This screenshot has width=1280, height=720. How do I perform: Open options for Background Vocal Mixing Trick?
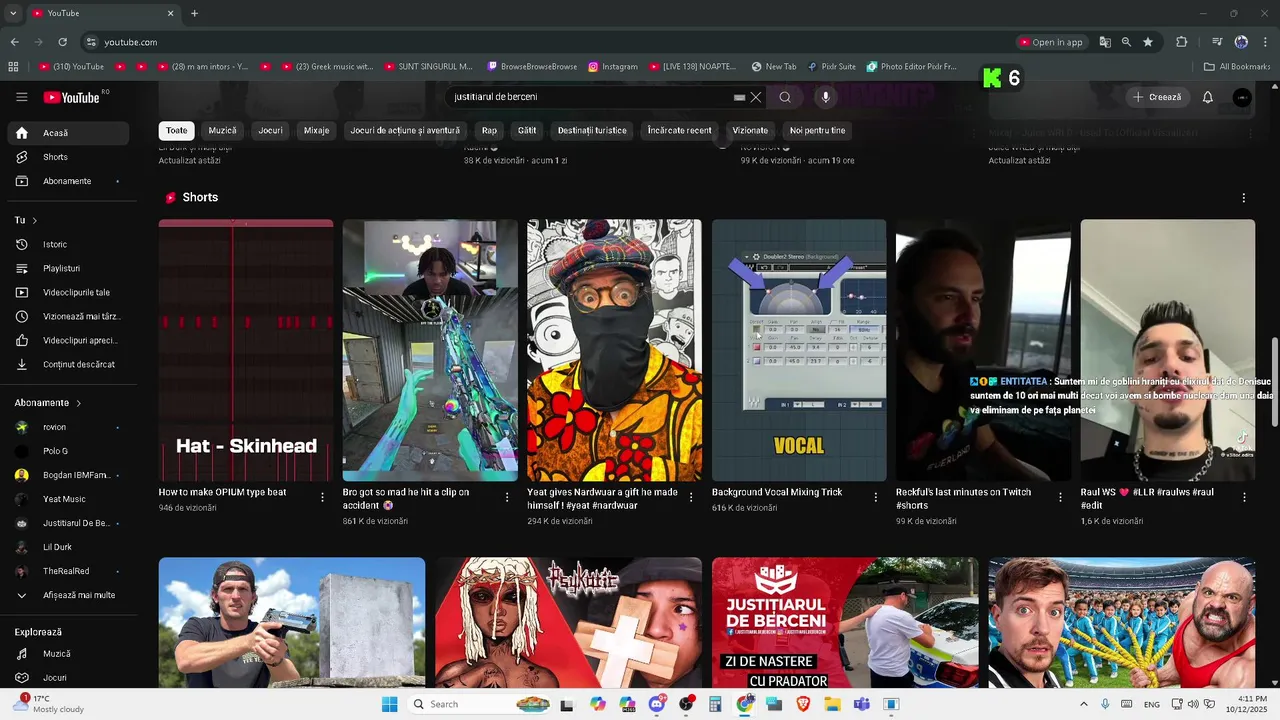click(x=876, y=497)
